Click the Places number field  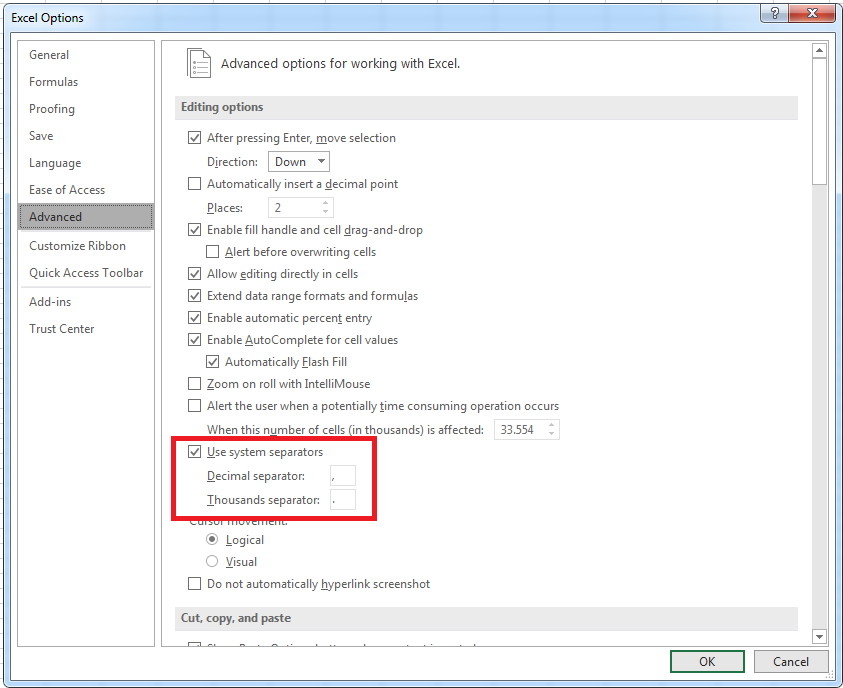click(295, 207)
